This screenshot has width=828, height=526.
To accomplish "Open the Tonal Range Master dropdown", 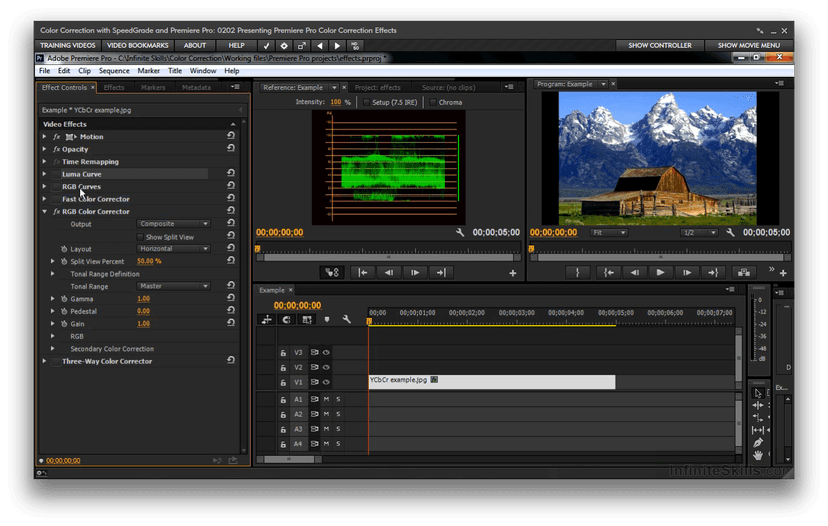I will pos(173,286).
